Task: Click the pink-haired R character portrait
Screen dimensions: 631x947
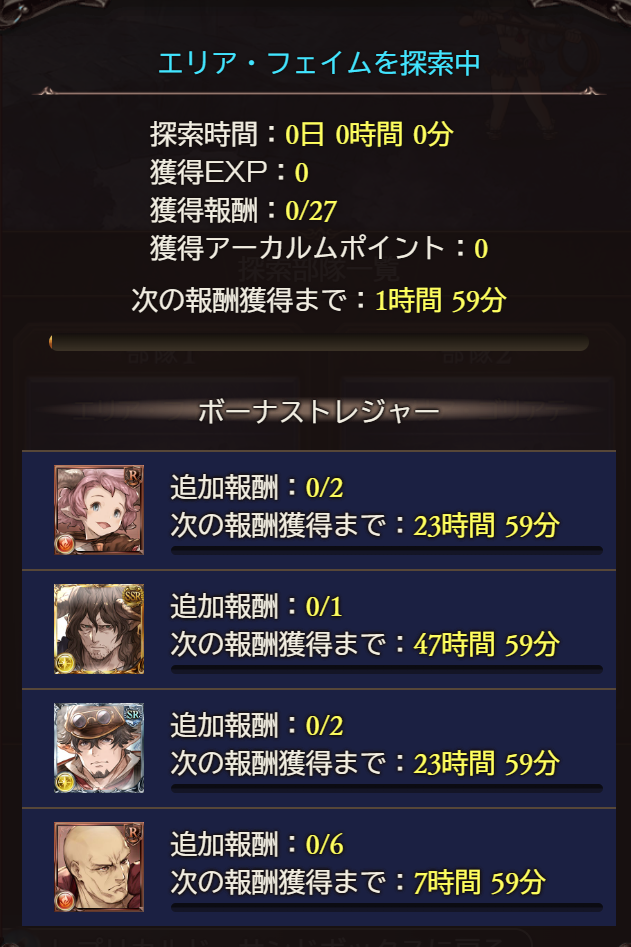Action: 99,510
